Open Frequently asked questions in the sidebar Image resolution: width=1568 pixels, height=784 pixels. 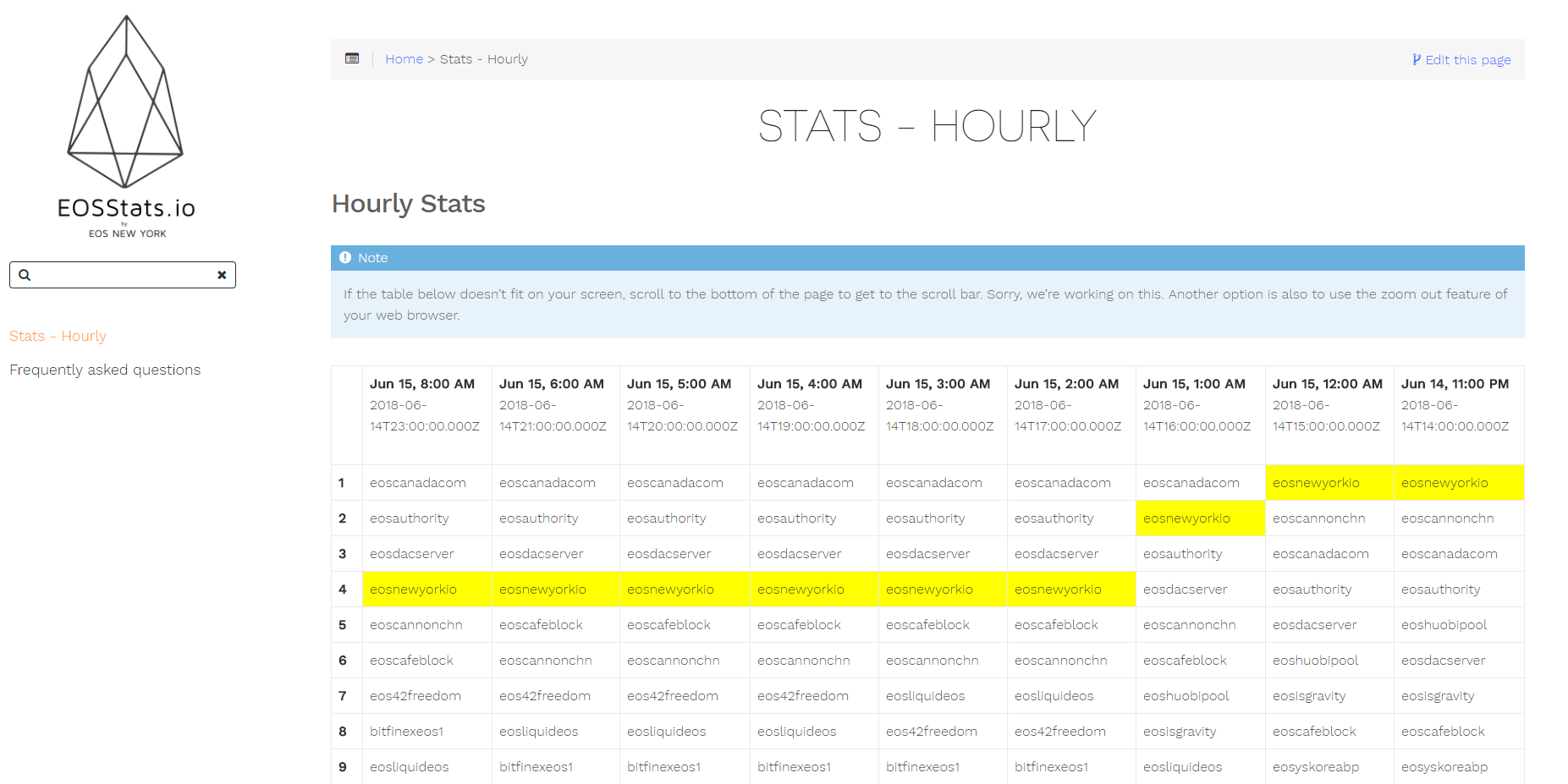(x=105, y=370)
